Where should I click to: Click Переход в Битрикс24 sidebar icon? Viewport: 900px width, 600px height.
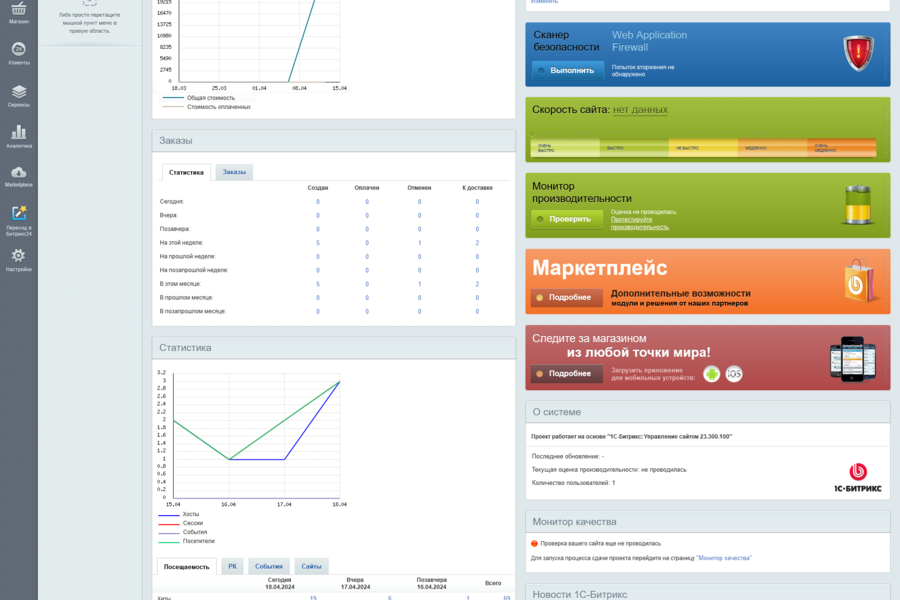coord(18,220)
